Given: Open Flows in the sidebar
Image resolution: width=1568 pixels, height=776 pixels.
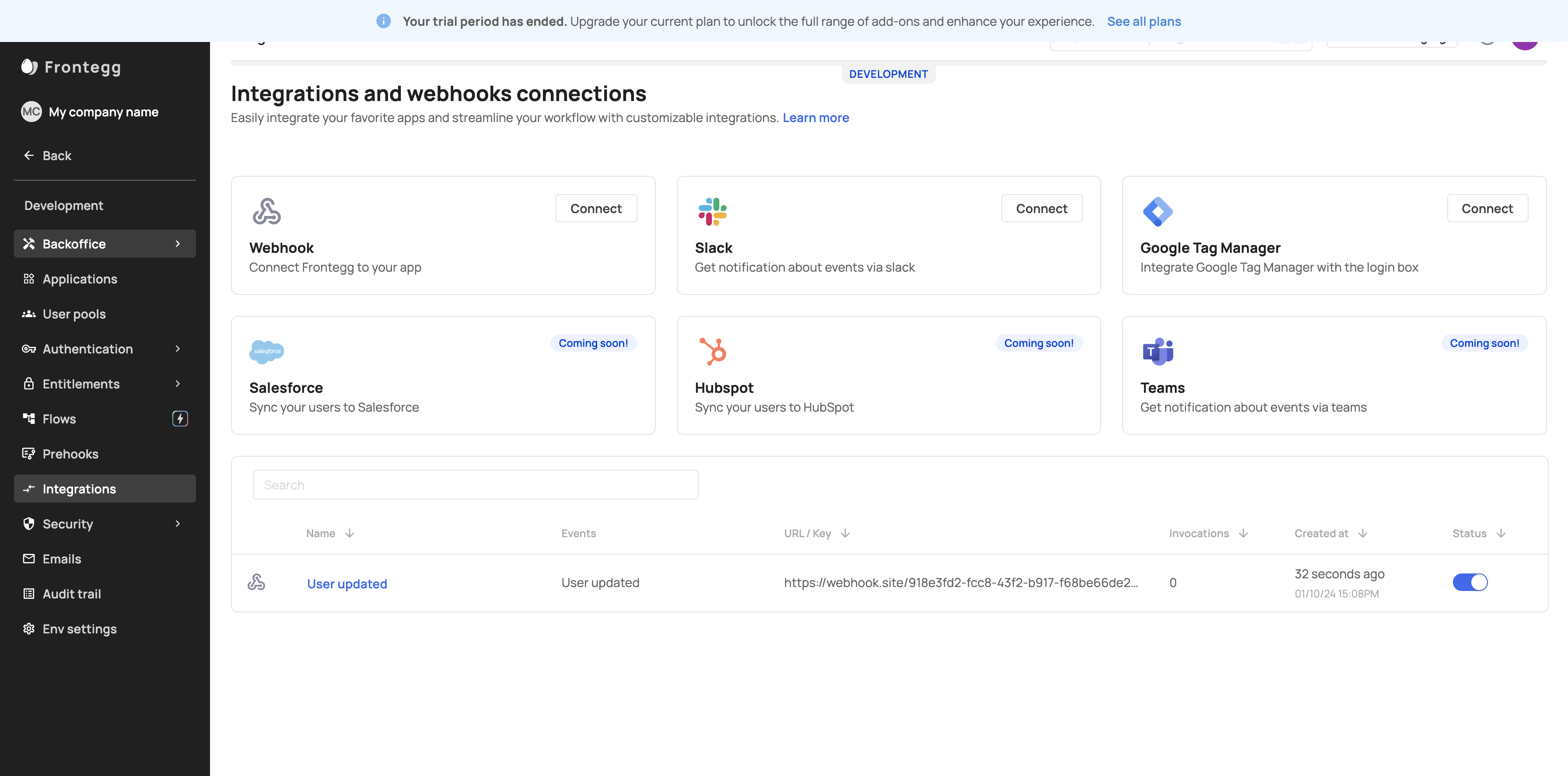Looking at the screenshot, I should coord(105,419).
